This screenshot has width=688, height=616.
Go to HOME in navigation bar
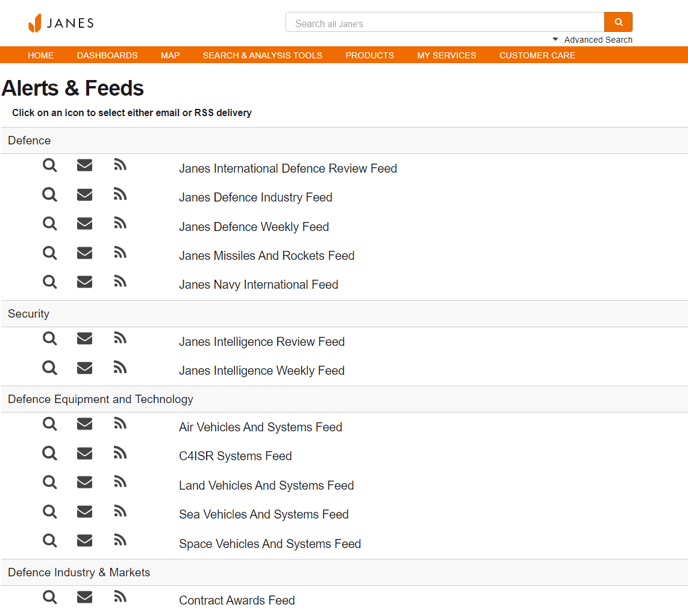click(40, 55)
